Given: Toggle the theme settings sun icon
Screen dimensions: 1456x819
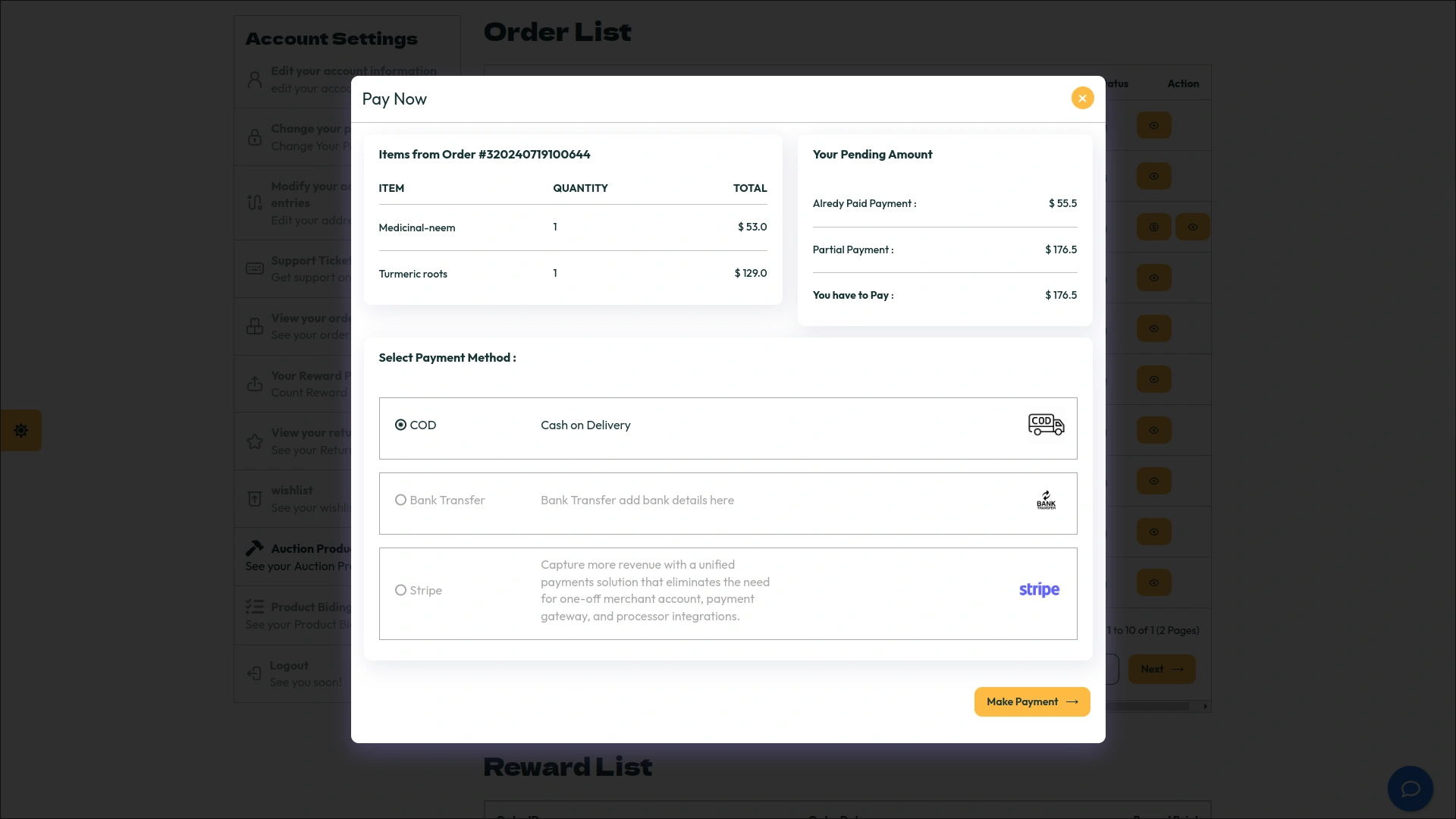Looking at the screenshot, I should [21, 431].
